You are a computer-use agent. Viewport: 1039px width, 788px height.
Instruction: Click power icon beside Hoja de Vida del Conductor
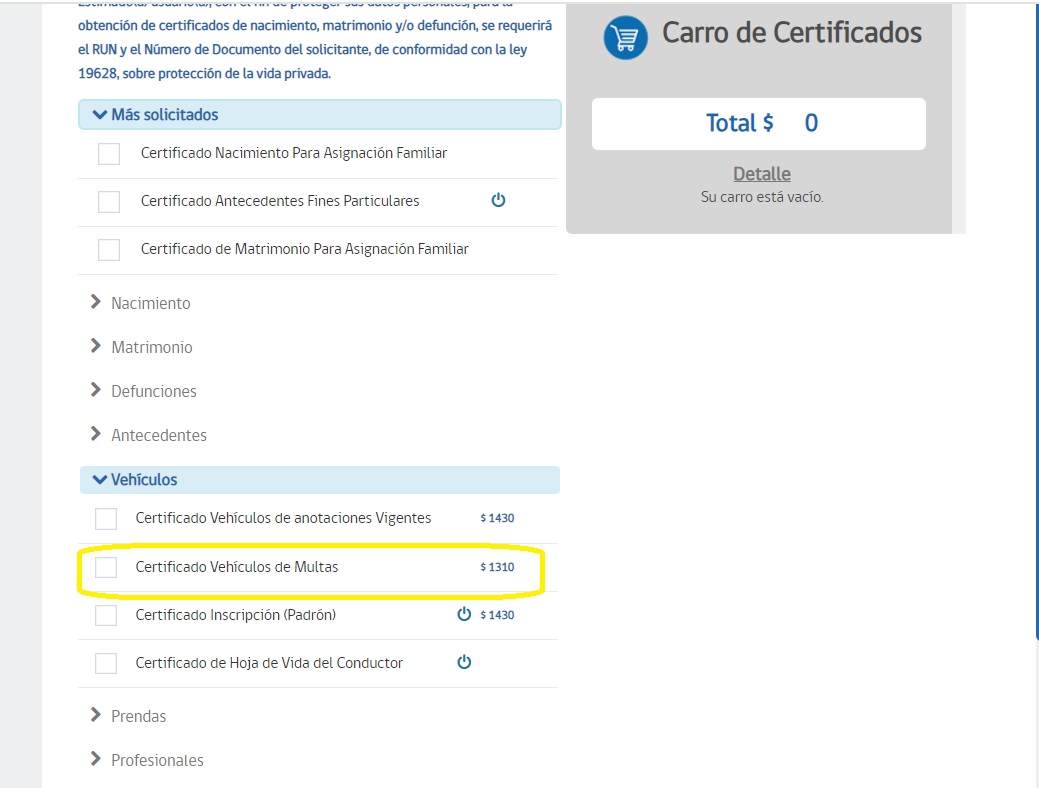[x=464, y=662]
